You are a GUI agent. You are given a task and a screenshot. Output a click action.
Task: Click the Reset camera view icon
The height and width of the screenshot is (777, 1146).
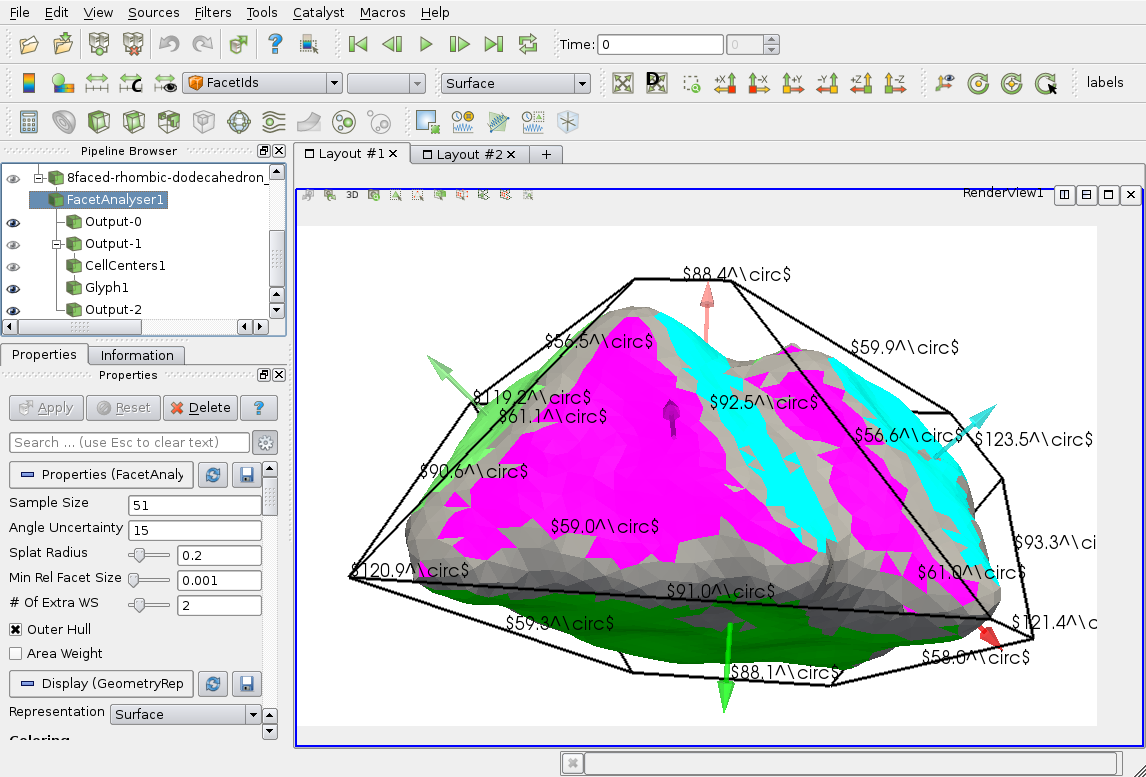623,84
